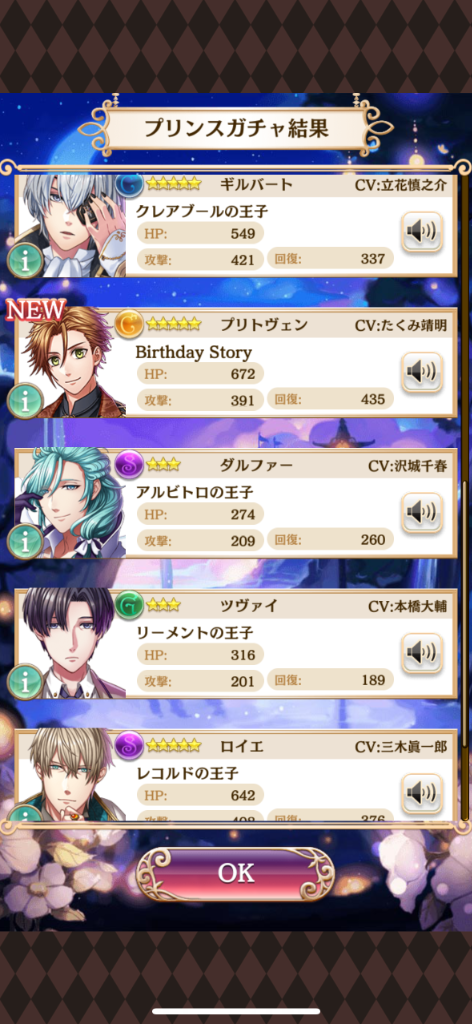Play ツヴァイ's voice with speaker button
Viewport: 472px width, 1024px height.
(422, 653)
